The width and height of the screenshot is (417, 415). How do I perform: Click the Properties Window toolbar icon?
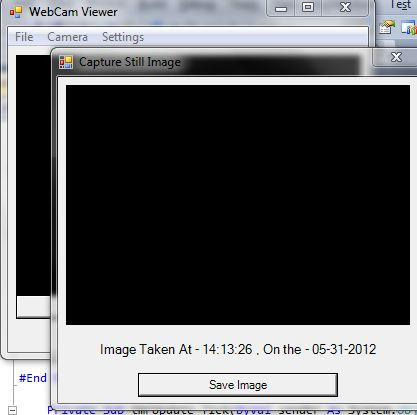386,27
